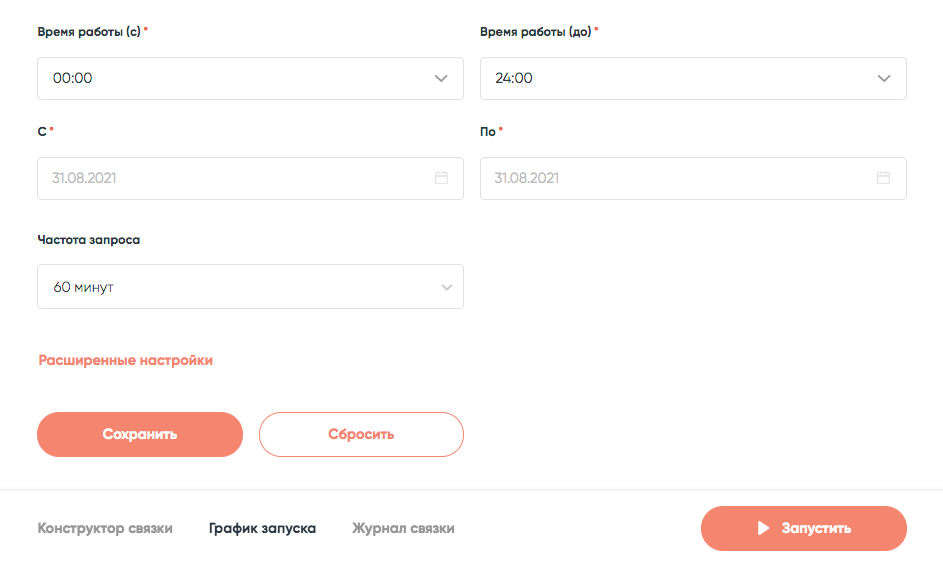Open the "Журнал связки" tab

click(x=403, y=528)
